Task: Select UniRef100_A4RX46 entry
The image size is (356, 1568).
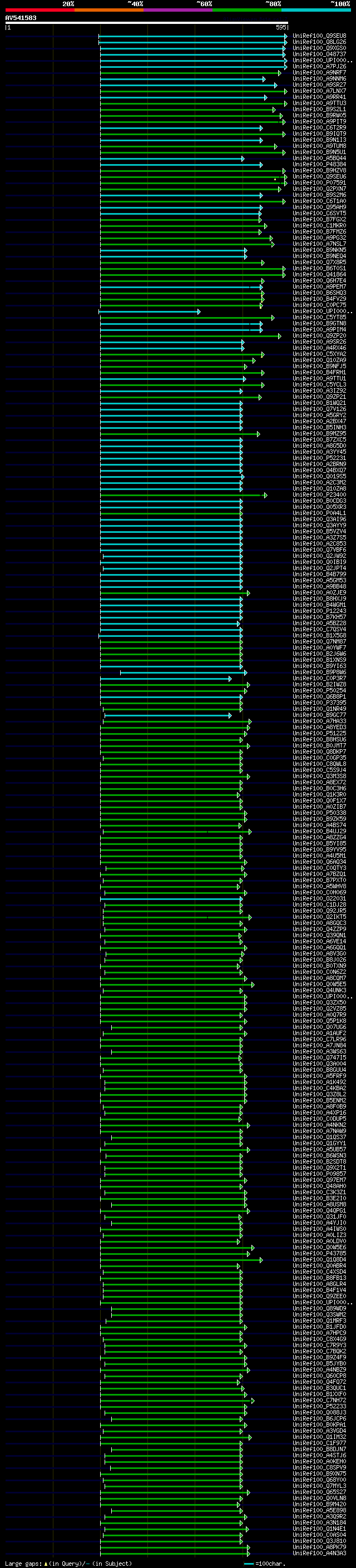Action: 319,348
